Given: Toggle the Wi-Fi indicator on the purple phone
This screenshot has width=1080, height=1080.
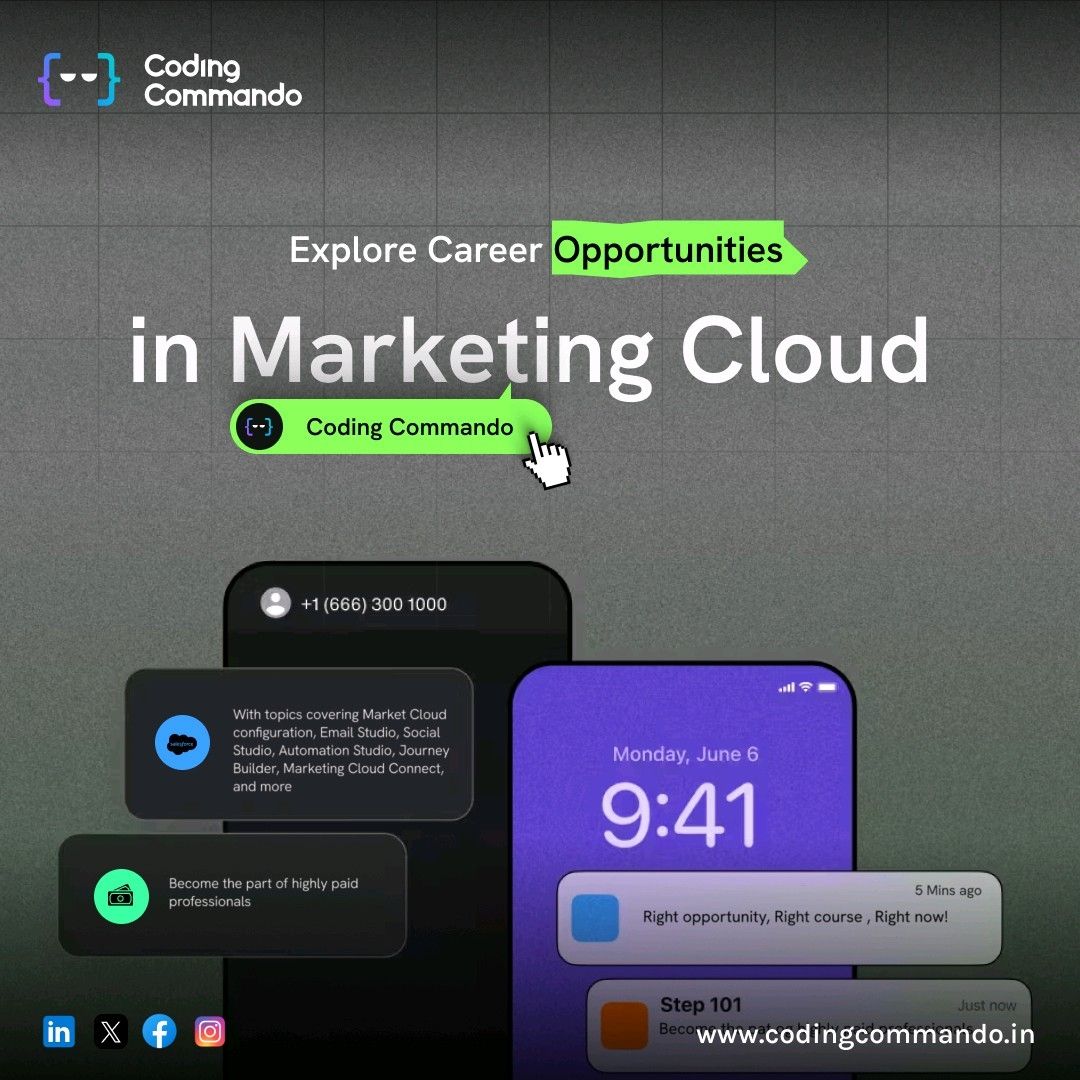Looking at the screenshot, I should click(806, 687).
